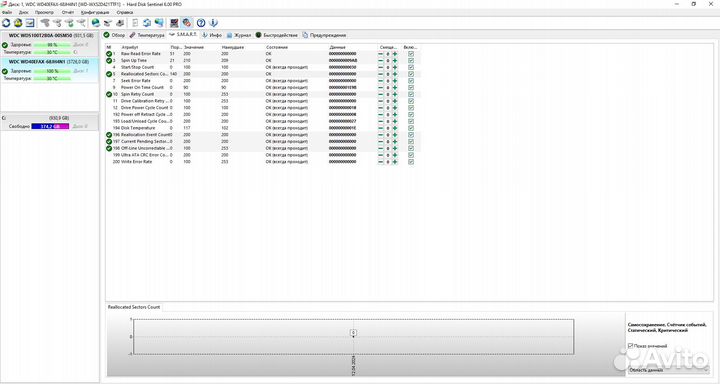Click the blue sync arrows toolbar icon
The image size is (720, 384).
[147, 23]
